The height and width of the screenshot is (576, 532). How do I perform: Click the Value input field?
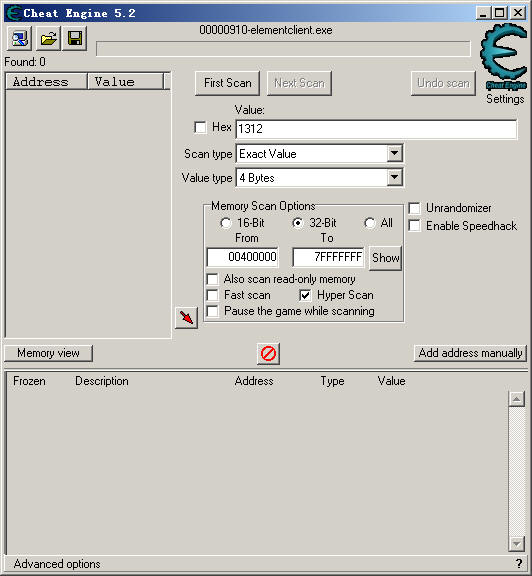(376, 129)
